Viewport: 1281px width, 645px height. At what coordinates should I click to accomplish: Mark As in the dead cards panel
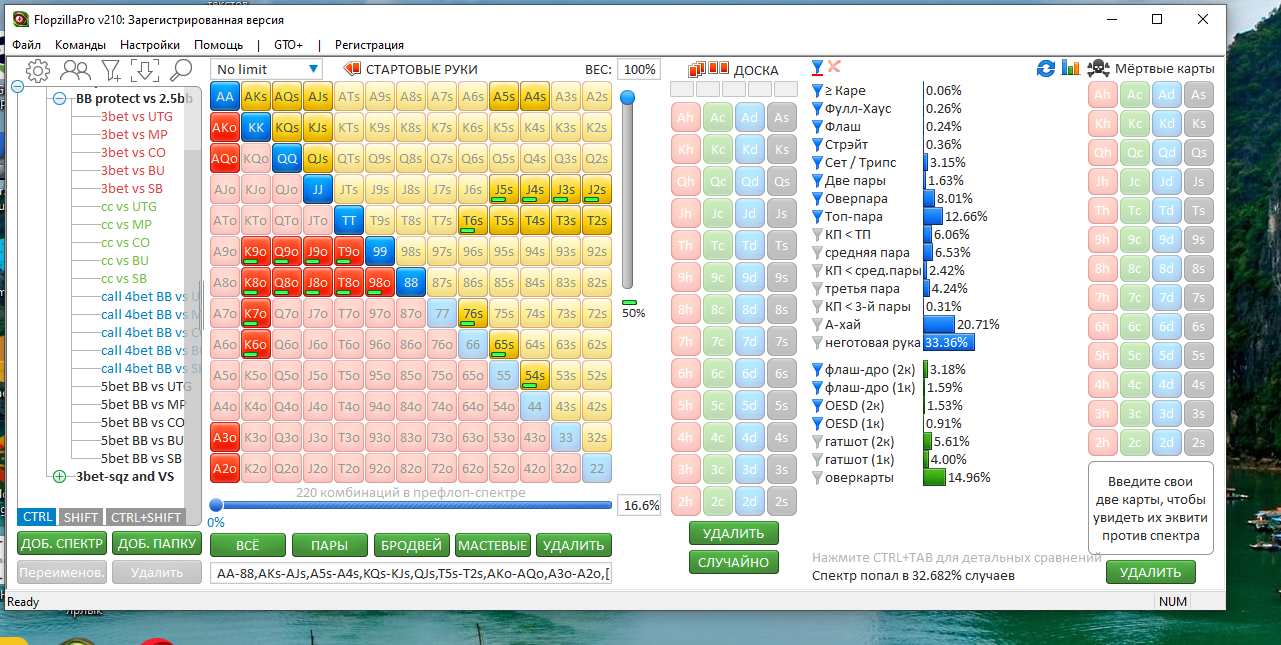(1199, 96)
